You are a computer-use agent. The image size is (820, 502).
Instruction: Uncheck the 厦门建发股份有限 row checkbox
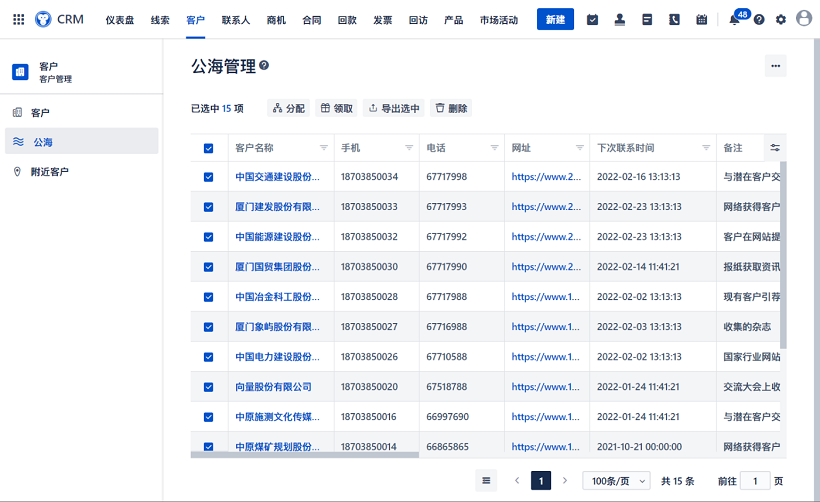coord(208,207)
